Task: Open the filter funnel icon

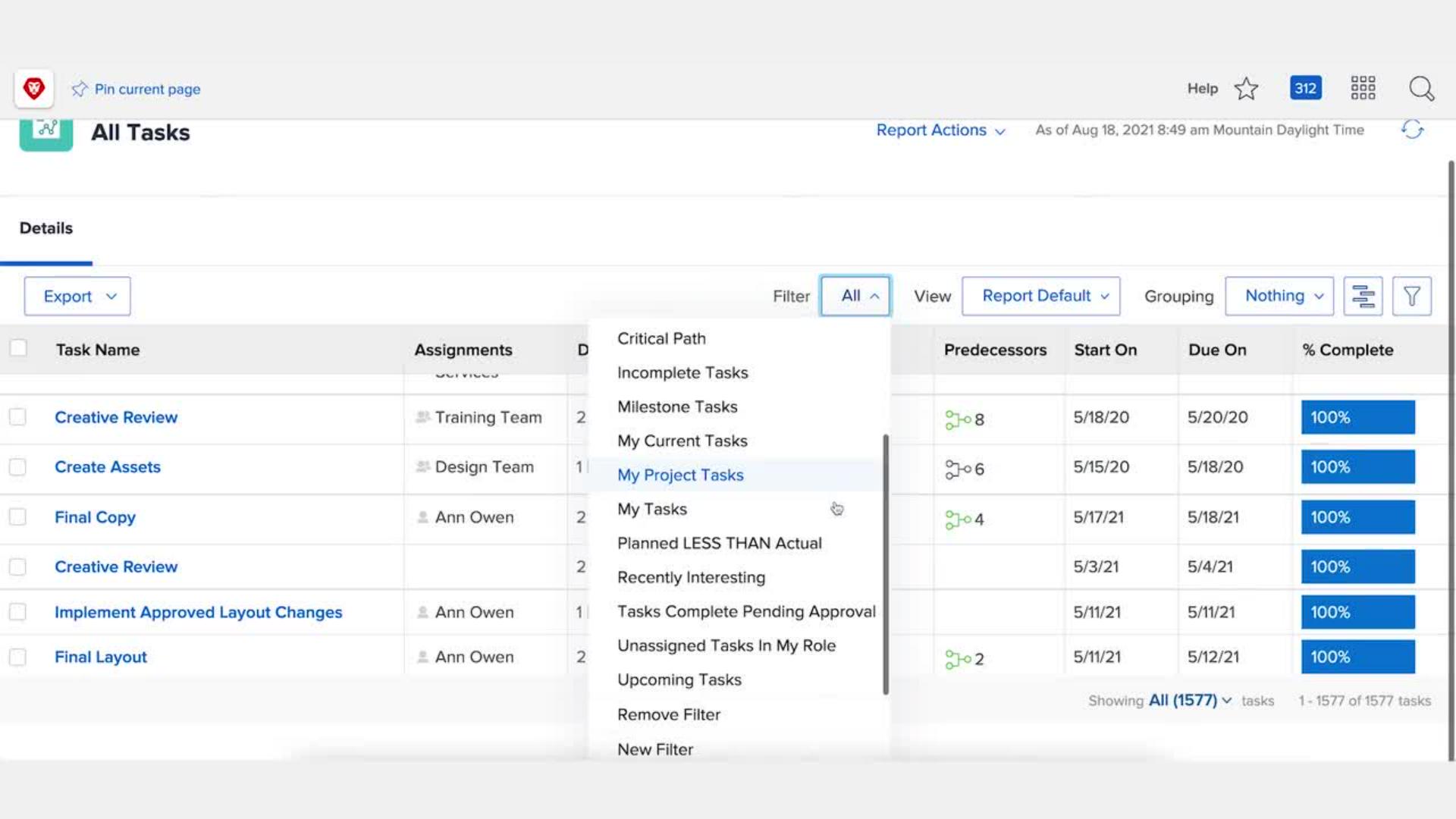Action: (1411, 296)
